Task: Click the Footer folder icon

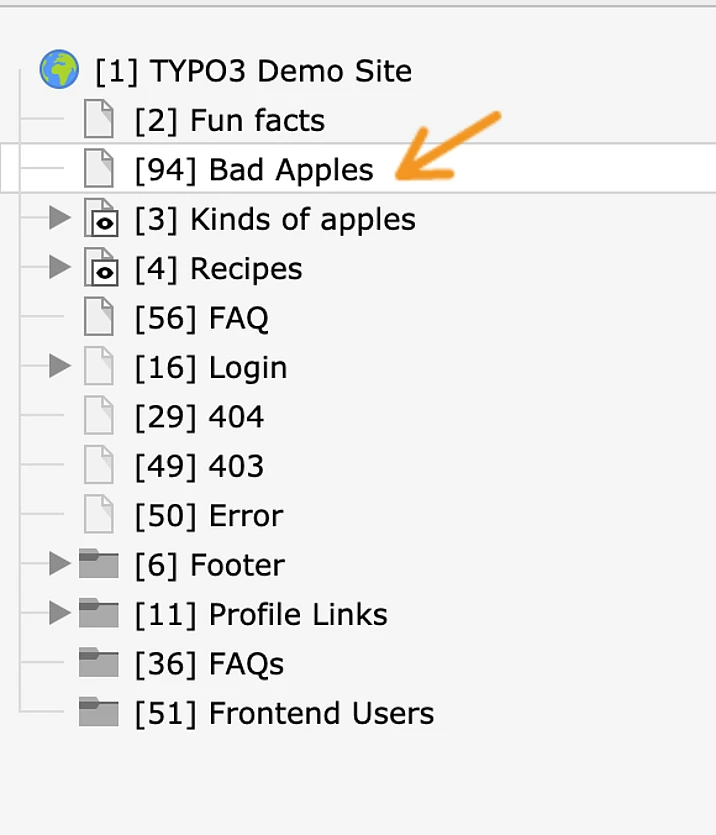Action: tap(99, 565)
